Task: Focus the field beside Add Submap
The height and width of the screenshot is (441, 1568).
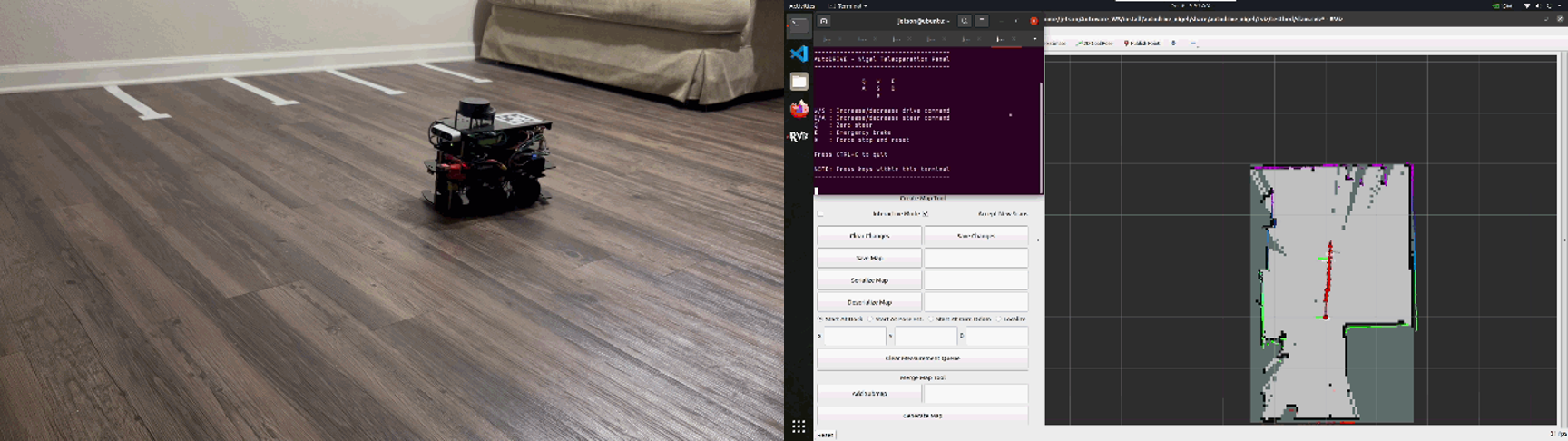Action: click(975, 394)
